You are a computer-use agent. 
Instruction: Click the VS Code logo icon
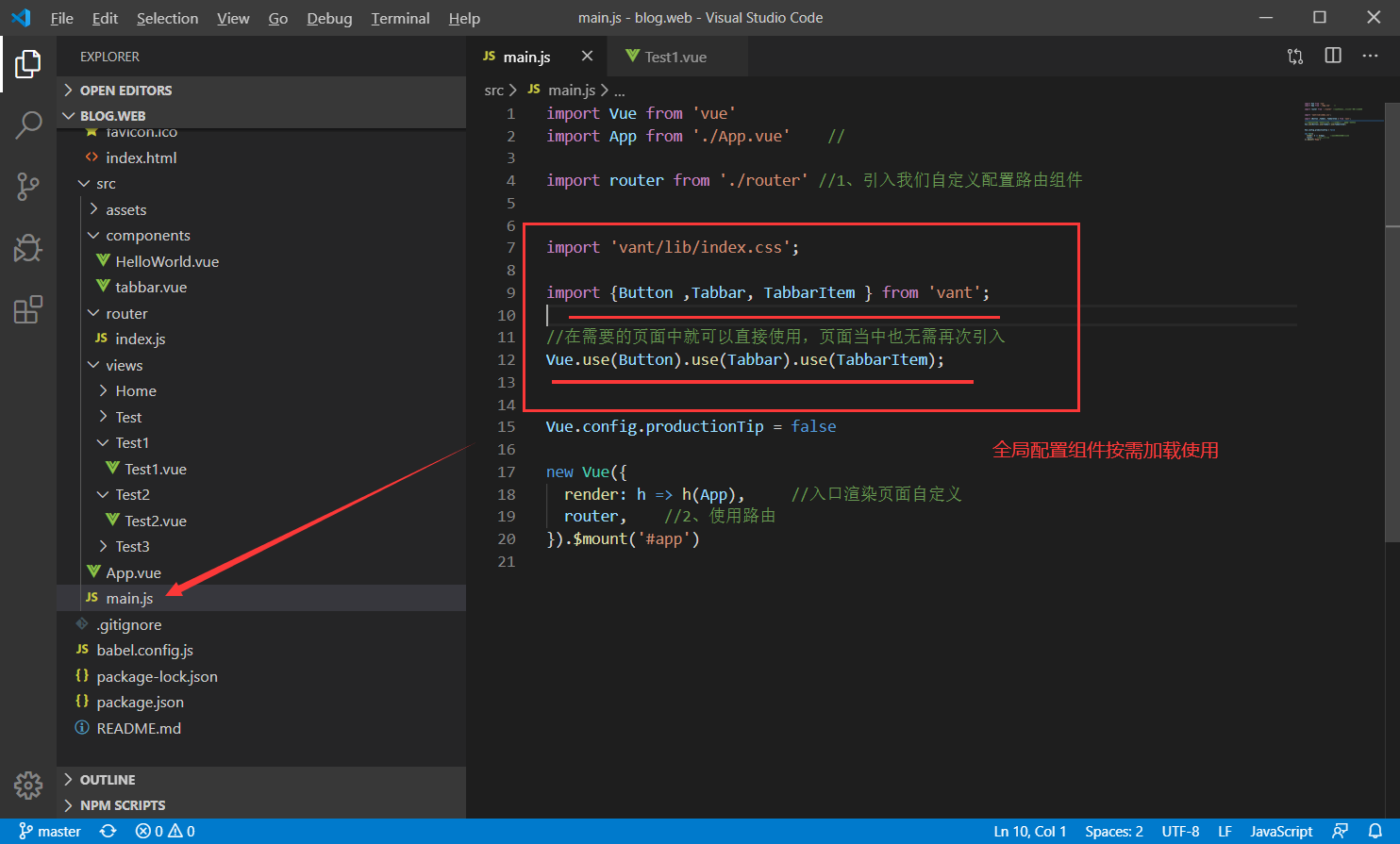[x=21, y=18]
